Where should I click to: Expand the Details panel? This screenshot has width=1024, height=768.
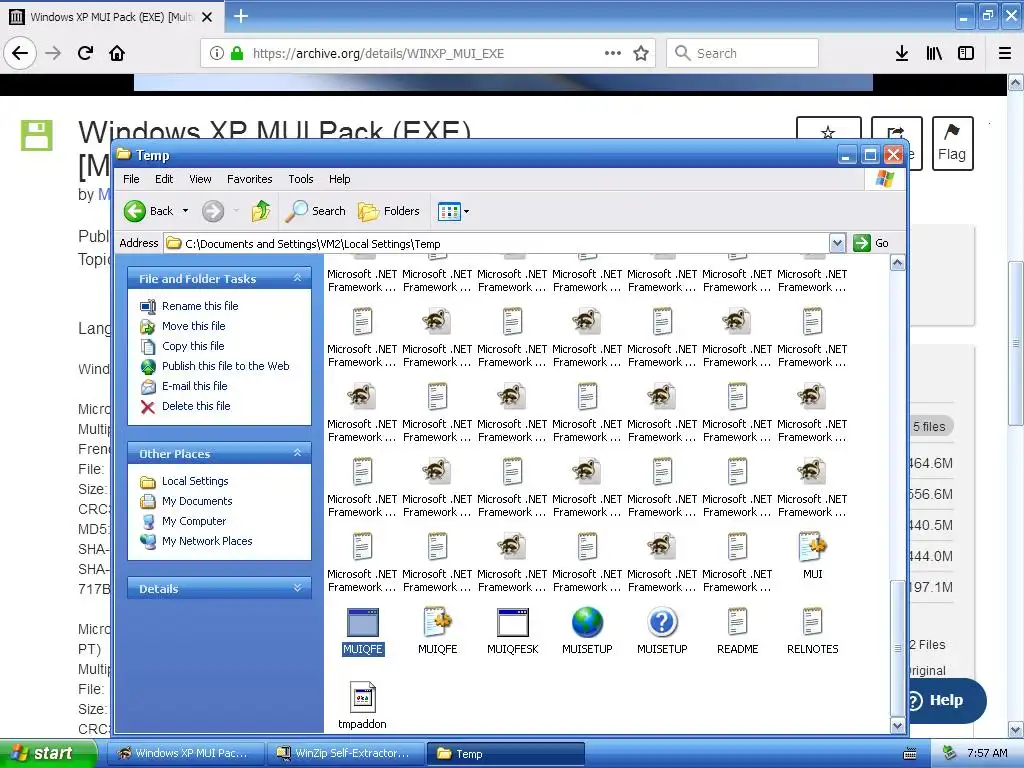(297, 588)
